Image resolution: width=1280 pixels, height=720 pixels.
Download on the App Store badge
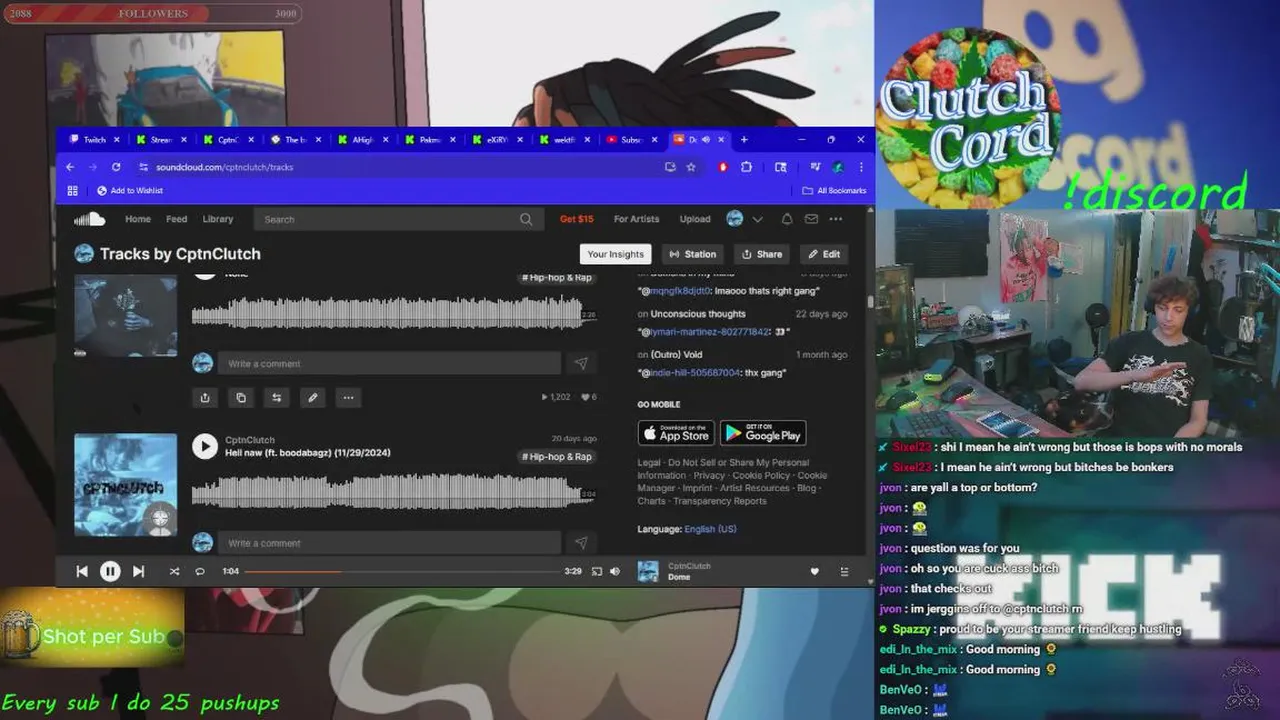[676, 433]
